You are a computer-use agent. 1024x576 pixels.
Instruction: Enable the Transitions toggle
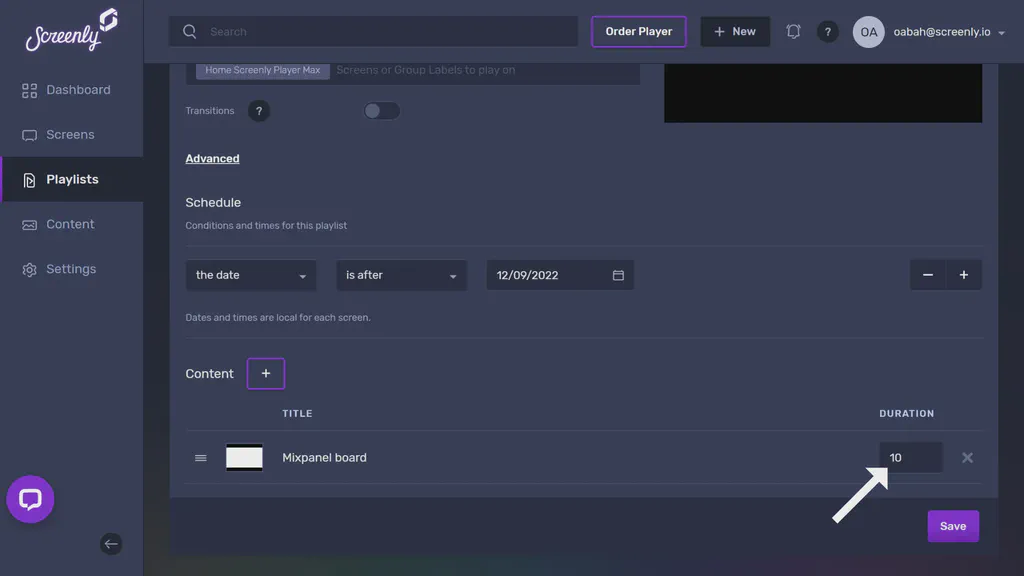pyautogui.click(x=381, y=111)
